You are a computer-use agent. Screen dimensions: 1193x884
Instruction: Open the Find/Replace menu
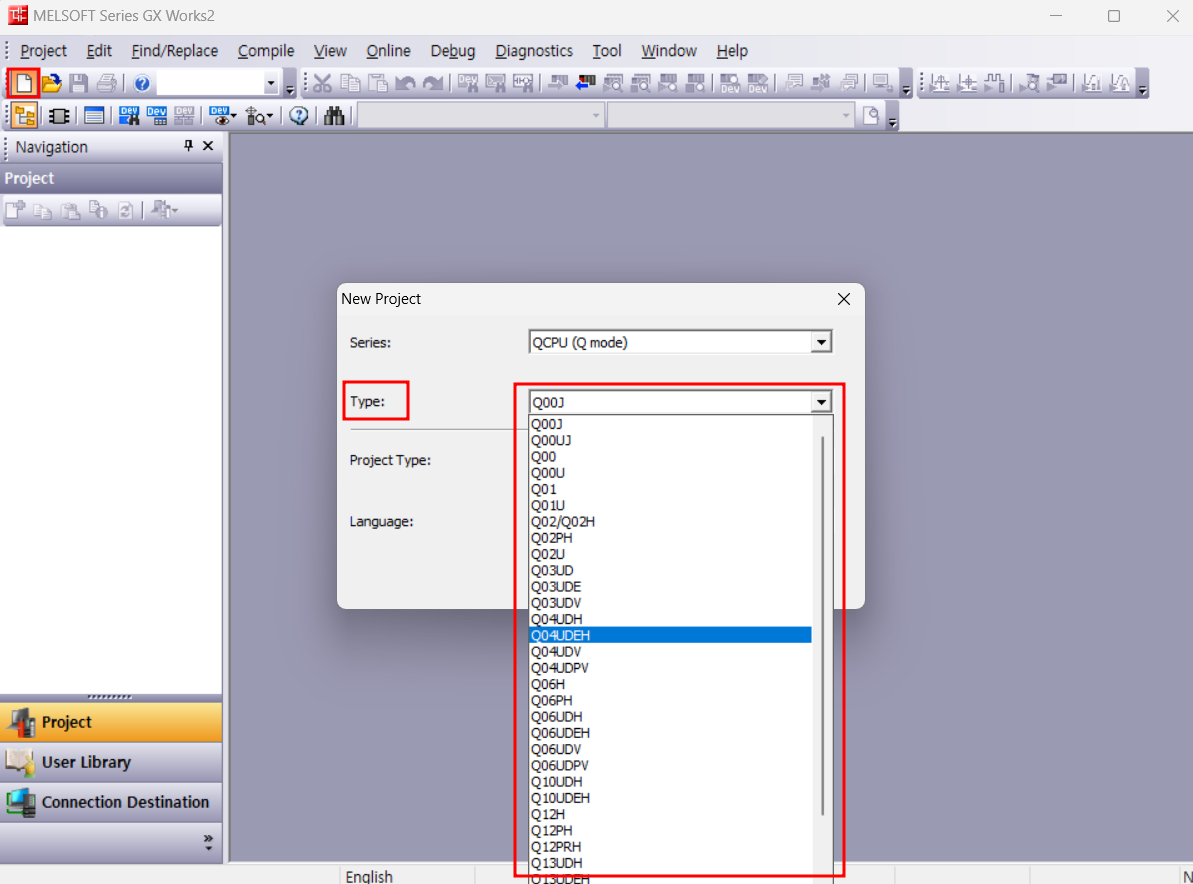[x=174, y=51]
